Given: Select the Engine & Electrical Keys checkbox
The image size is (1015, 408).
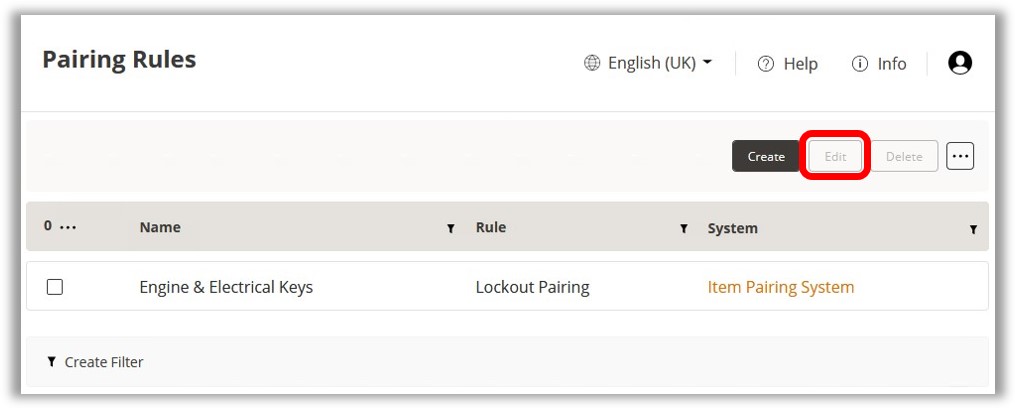Looking at the screenshot, I should (55, 287).
